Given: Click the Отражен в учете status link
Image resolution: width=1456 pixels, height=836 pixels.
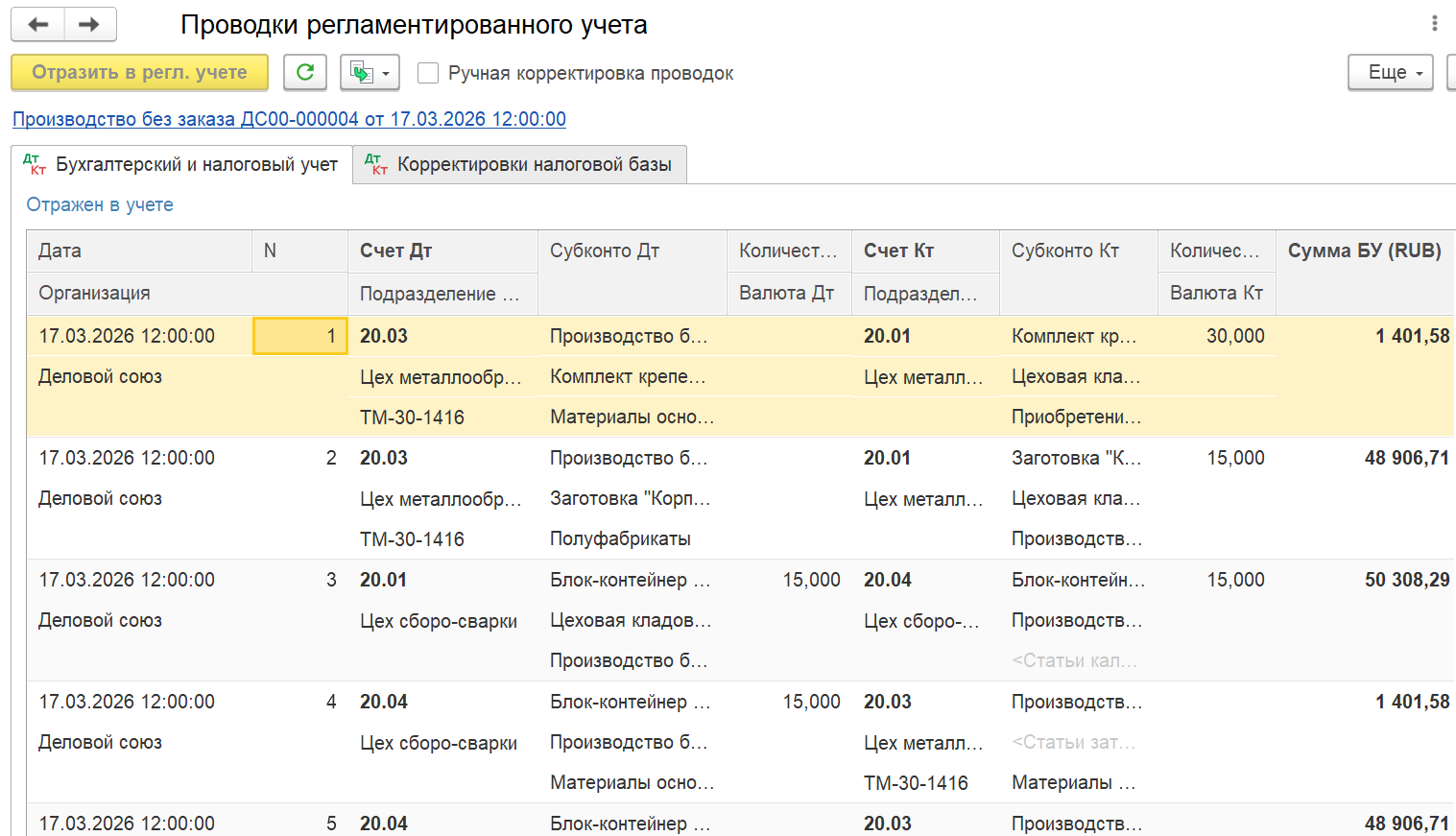Looking at the screenshot, I should coord(100,204).
